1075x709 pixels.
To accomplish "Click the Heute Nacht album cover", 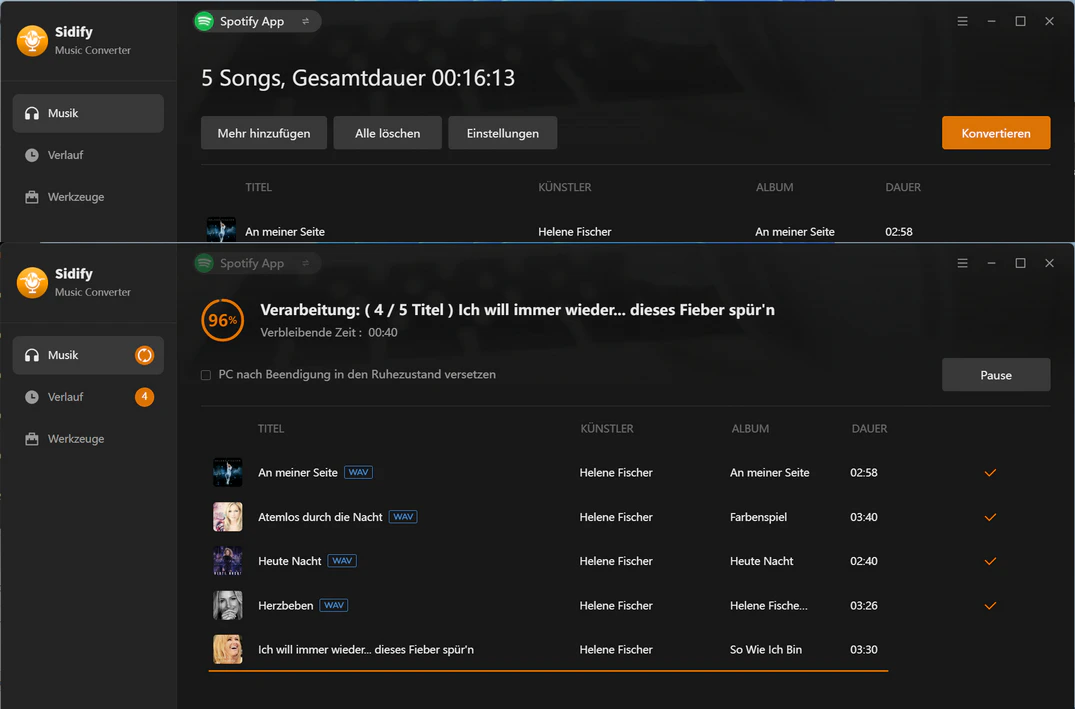I will 228,561.
